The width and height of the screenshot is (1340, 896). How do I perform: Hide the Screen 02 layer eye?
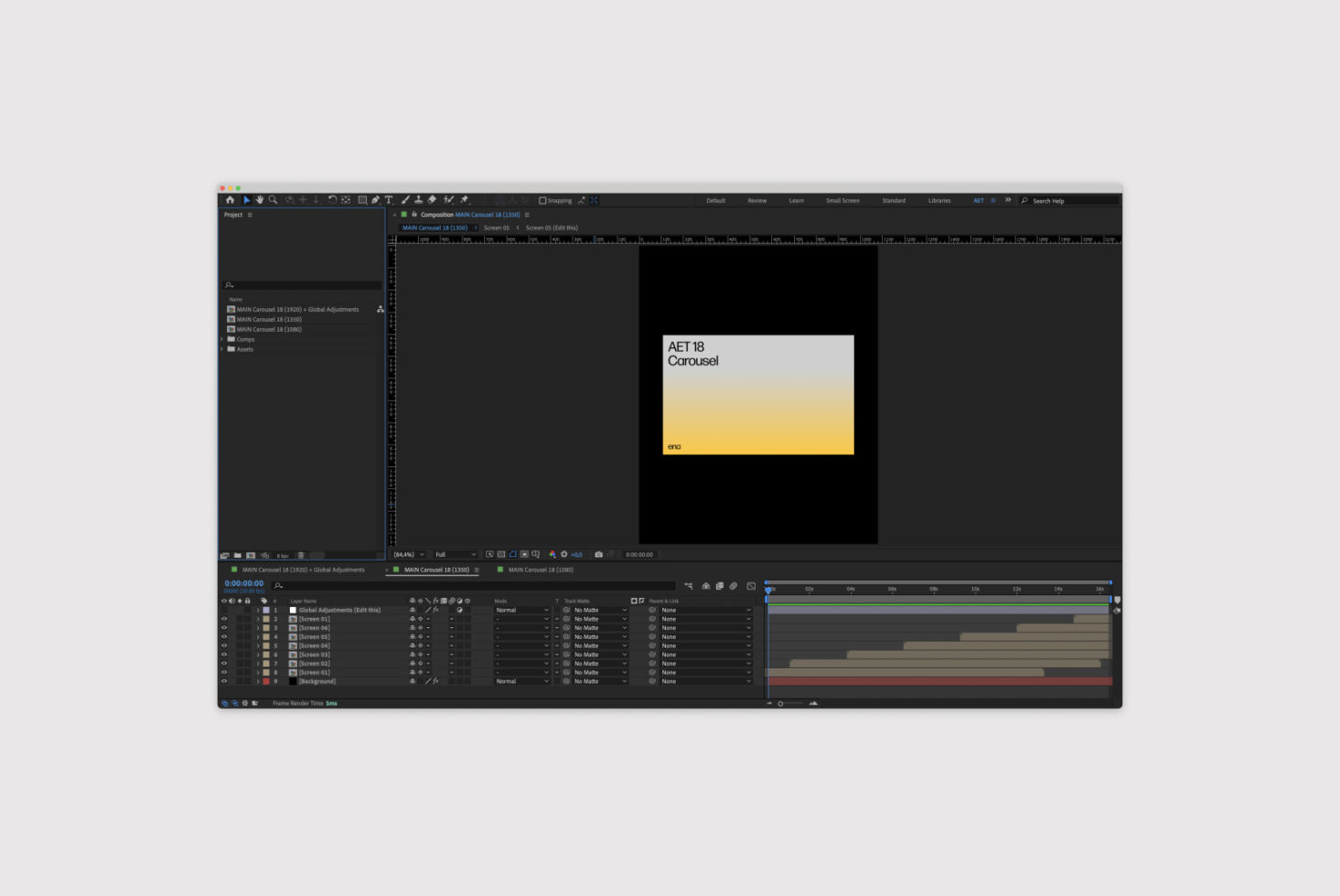click(224, 664)
